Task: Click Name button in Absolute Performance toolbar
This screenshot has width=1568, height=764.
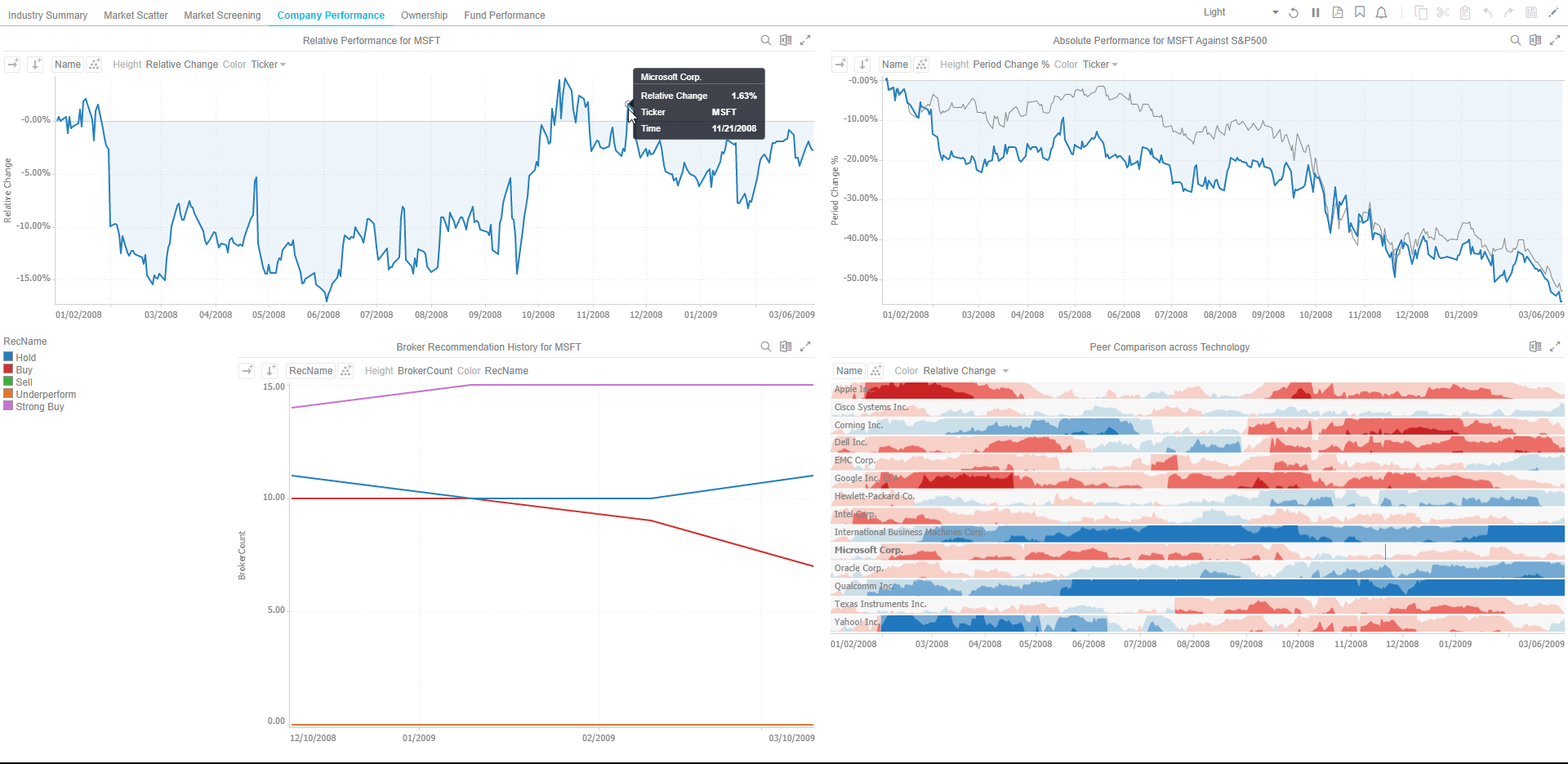Action: [895, 65]
